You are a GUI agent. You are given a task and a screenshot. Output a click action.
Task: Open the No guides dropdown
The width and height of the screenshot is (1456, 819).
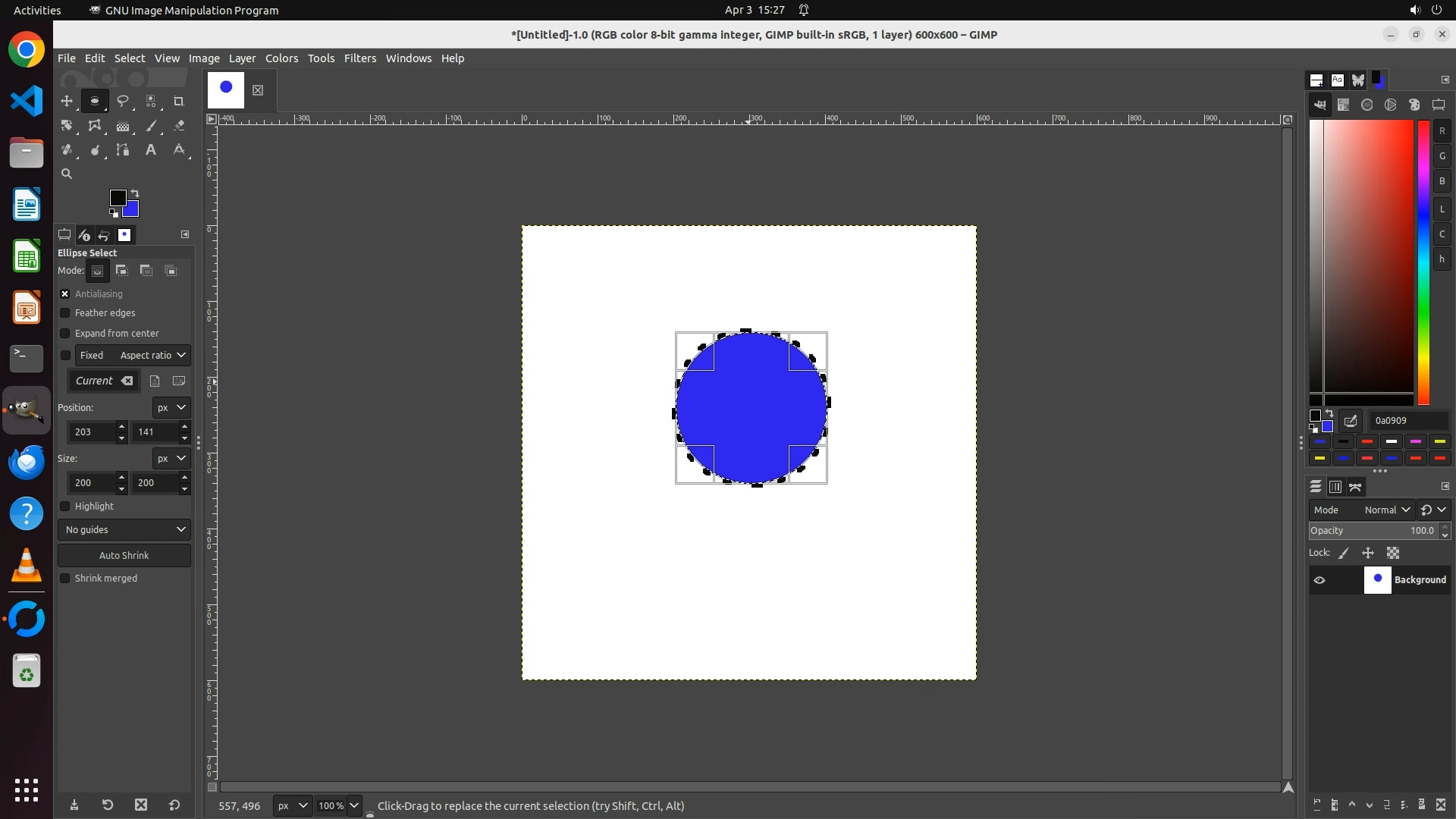click(124, 530)
